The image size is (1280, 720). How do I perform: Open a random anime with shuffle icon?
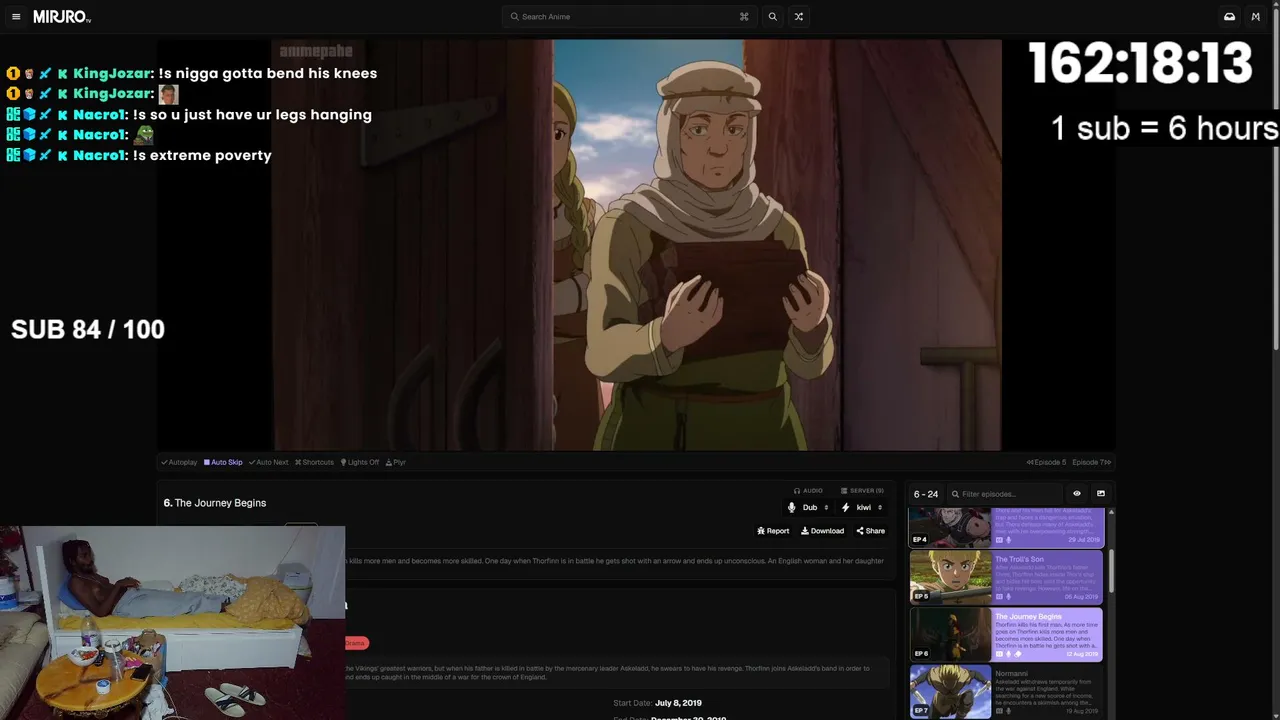click(x=798, y=17)
